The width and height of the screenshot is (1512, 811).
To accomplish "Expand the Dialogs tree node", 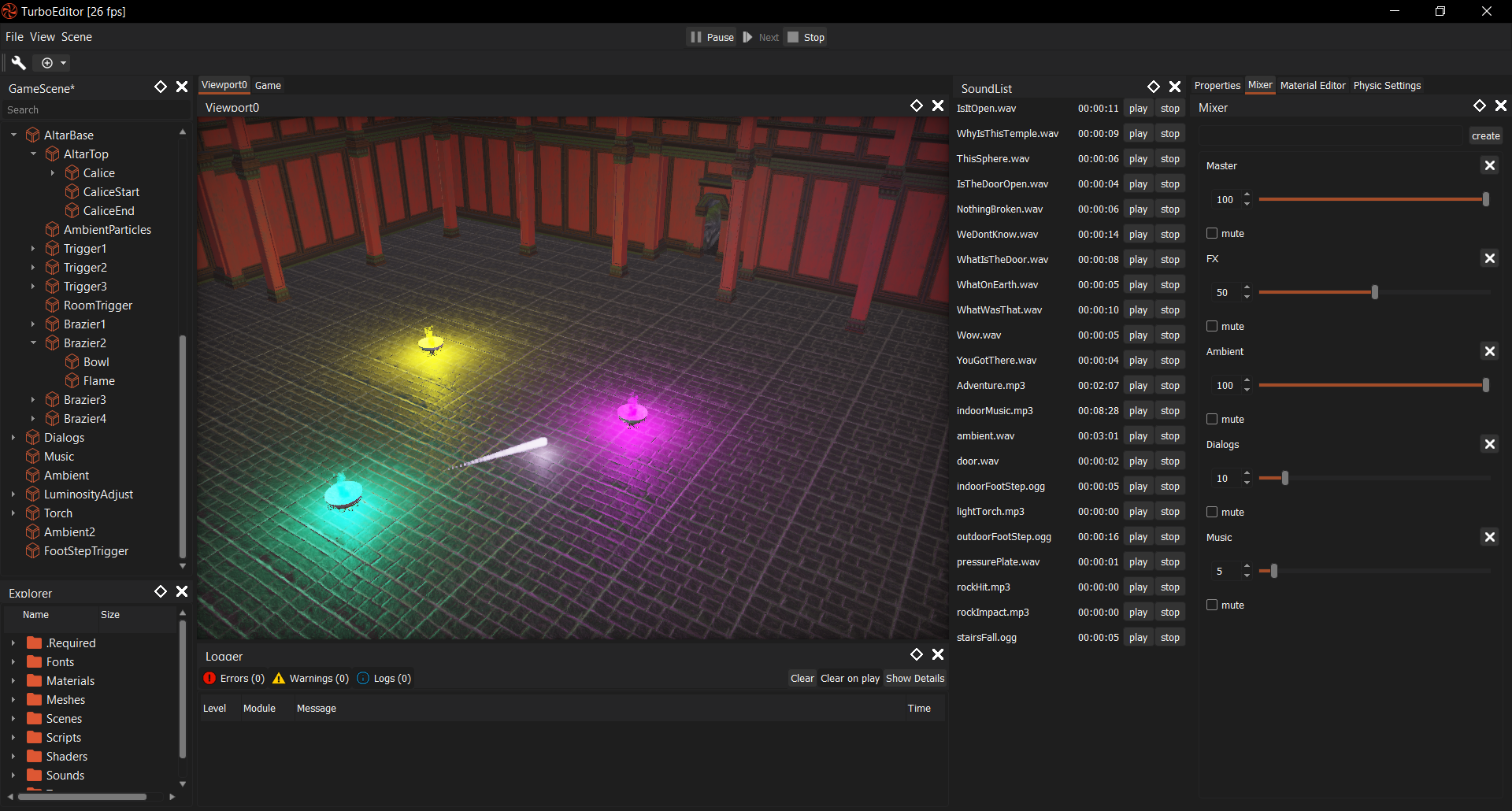I will (x=13, y=438).
